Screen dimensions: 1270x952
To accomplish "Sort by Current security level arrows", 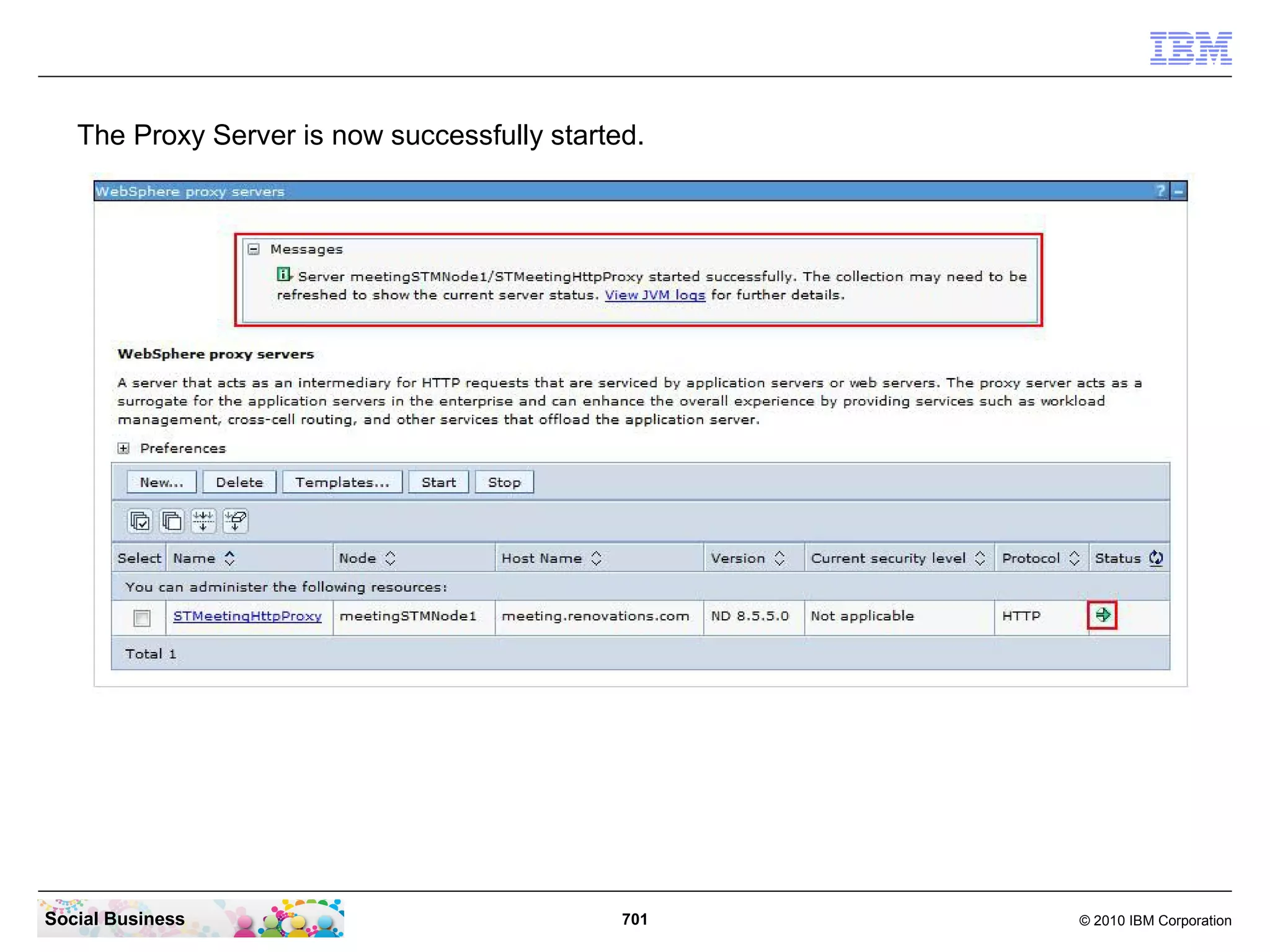I will (980, 558).
